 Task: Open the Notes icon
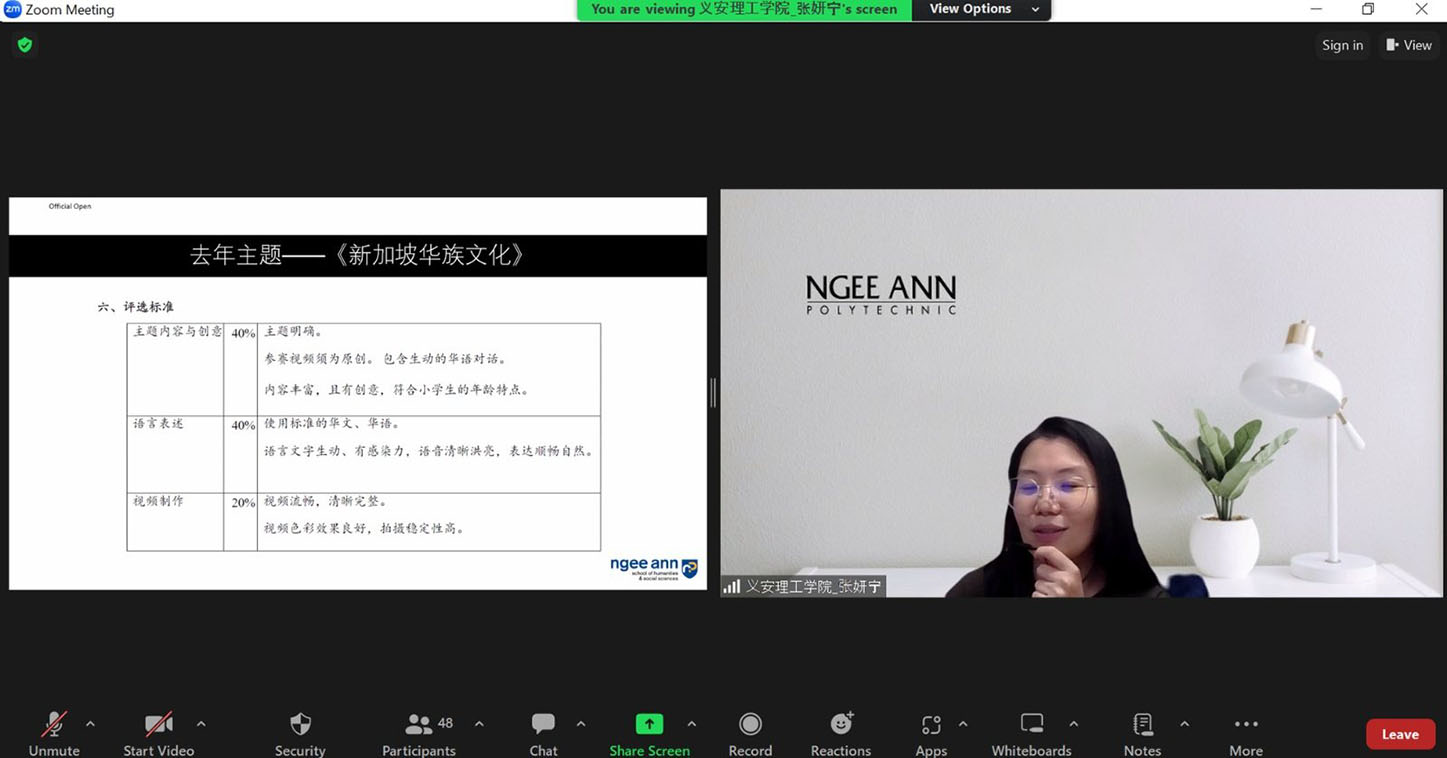point(1142,725)
